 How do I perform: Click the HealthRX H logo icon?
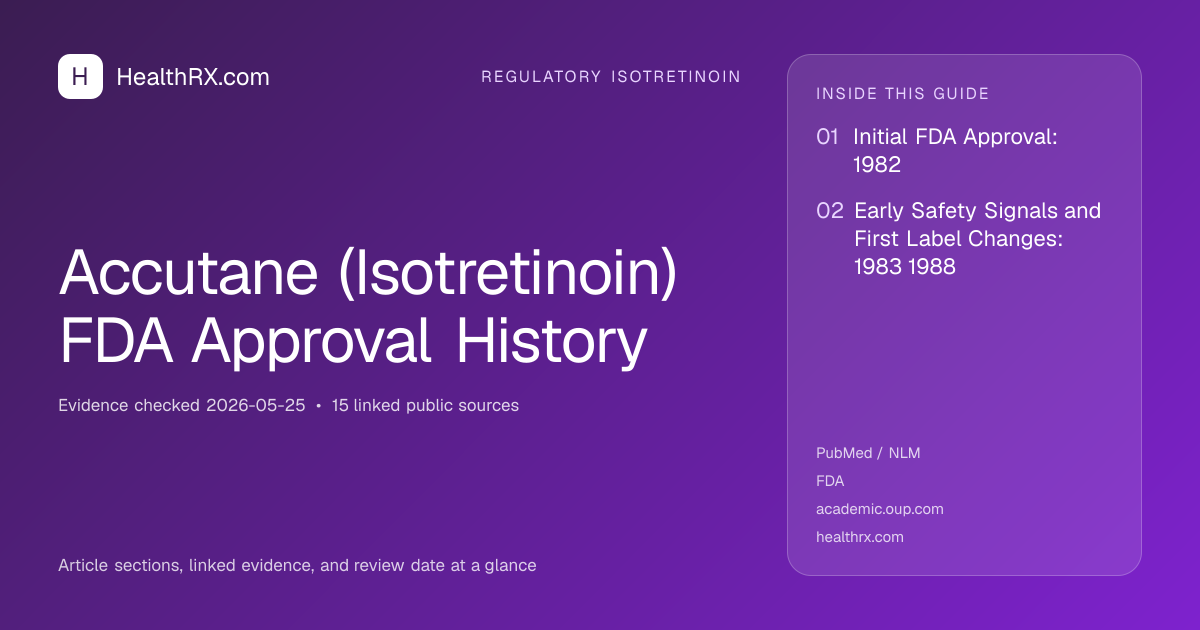(80, 77)
